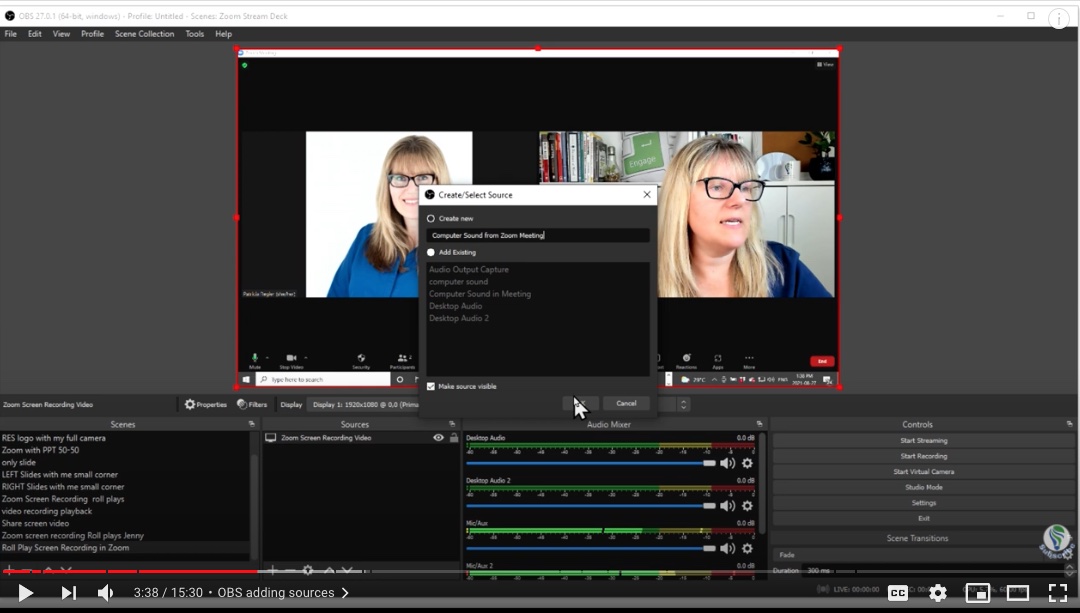The width and height of the screenshot is (1080, 613).
Task: Mute the YouTube video volume
Action: coord(105,592)
